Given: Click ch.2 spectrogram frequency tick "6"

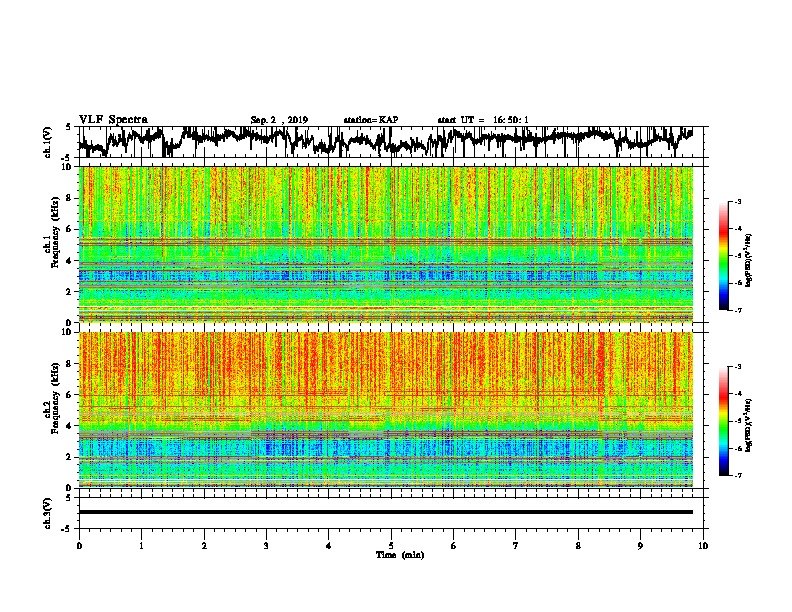Looking at the screenshot, I should coord(69,395).
